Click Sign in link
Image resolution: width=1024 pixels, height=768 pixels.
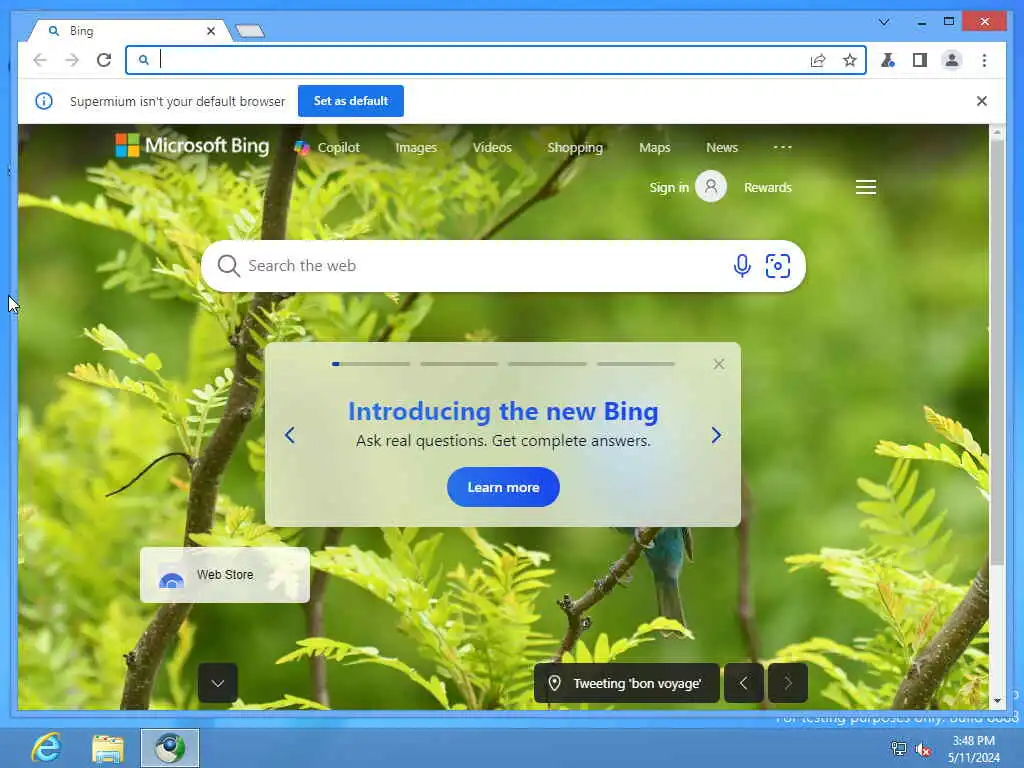(669, 187)
